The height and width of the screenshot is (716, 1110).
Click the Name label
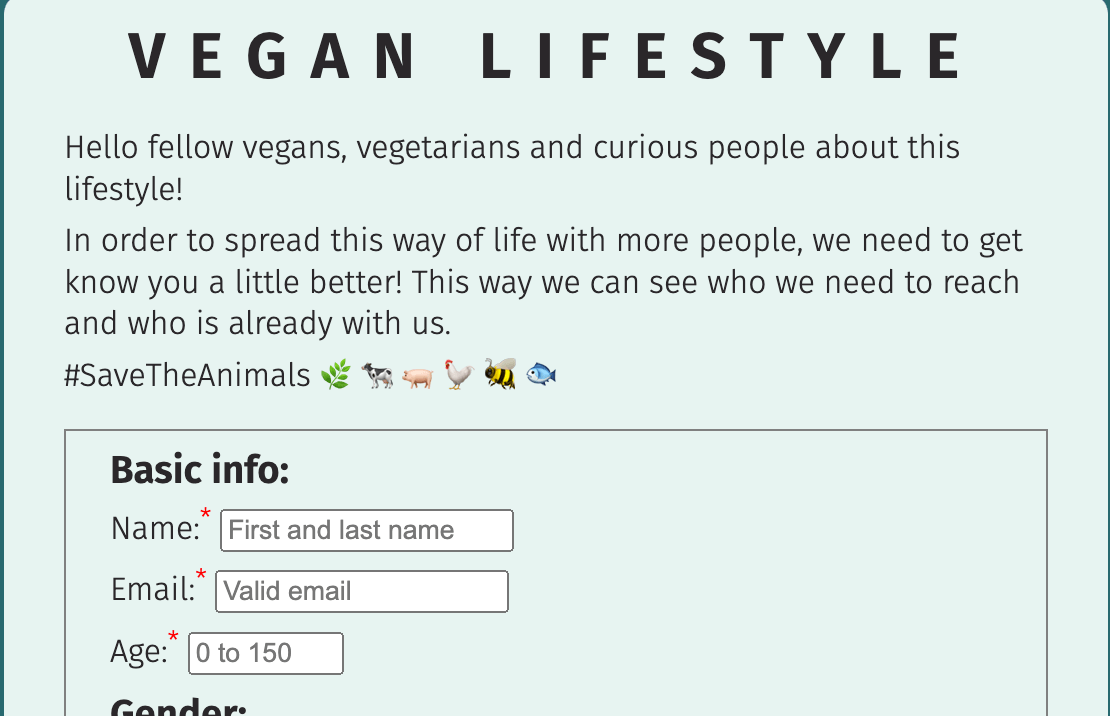[156, 529]
